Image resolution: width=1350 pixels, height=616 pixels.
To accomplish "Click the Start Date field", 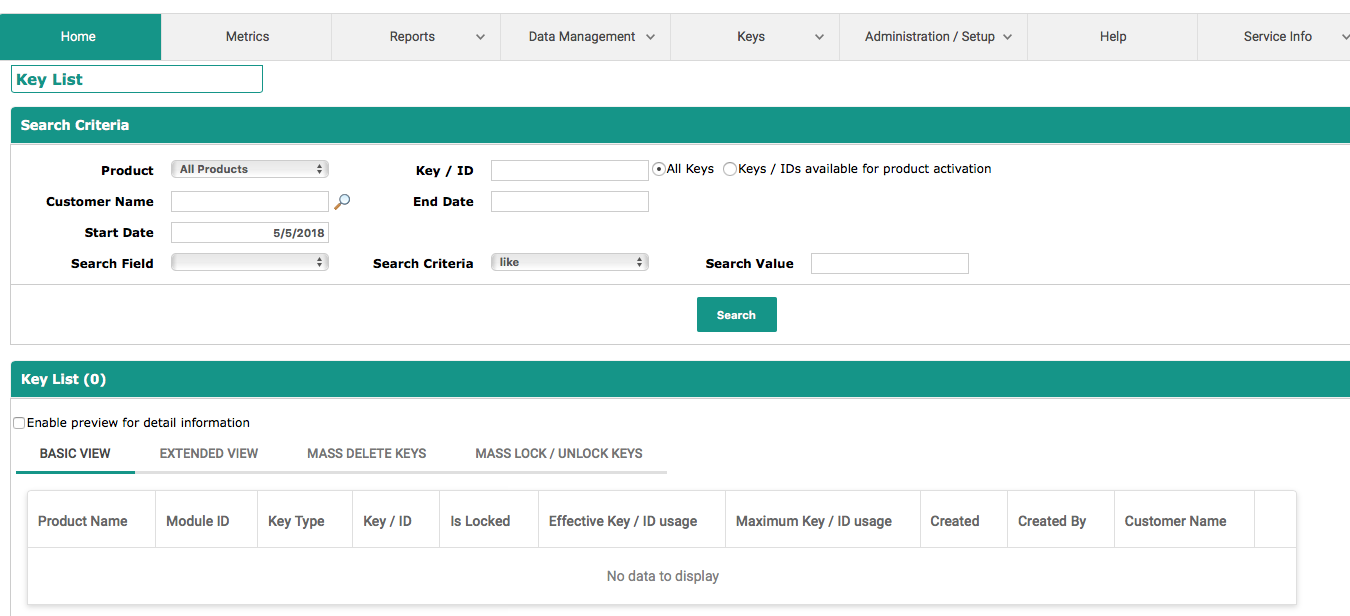I will pyautogui.click(x=249, y=233).
